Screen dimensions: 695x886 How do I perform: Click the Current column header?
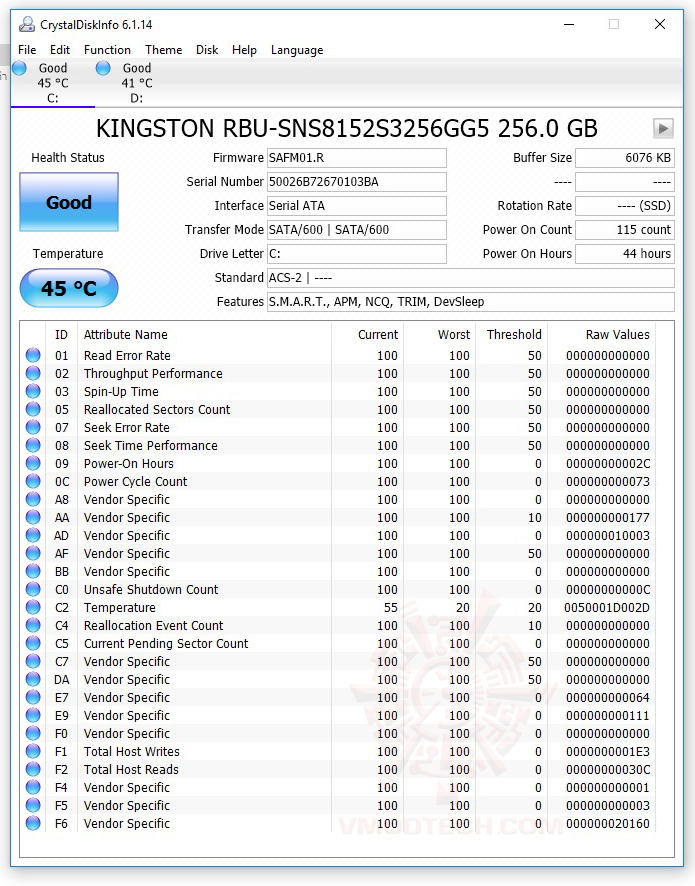378,335
